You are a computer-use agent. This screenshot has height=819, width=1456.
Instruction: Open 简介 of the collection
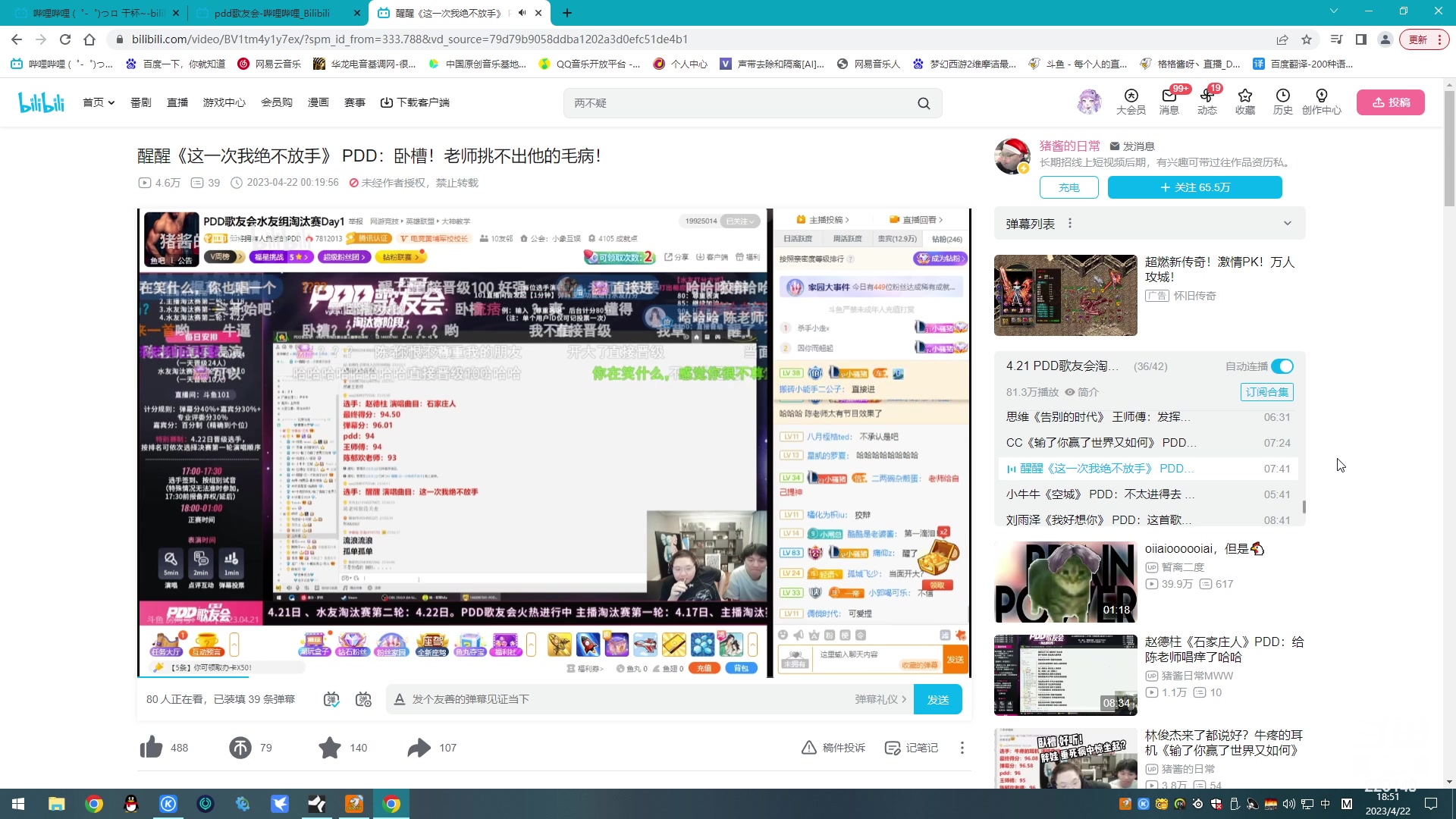(1082, 392)
